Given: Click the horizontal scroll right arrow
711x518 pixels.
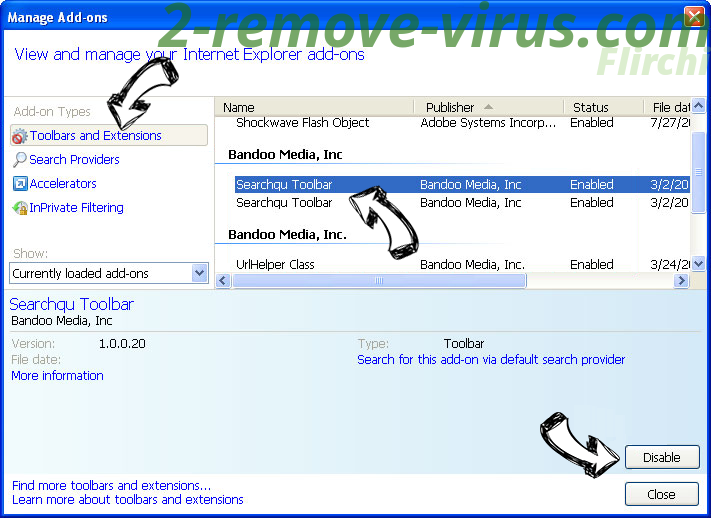Looking at the screenshot, I should point(681,281).
